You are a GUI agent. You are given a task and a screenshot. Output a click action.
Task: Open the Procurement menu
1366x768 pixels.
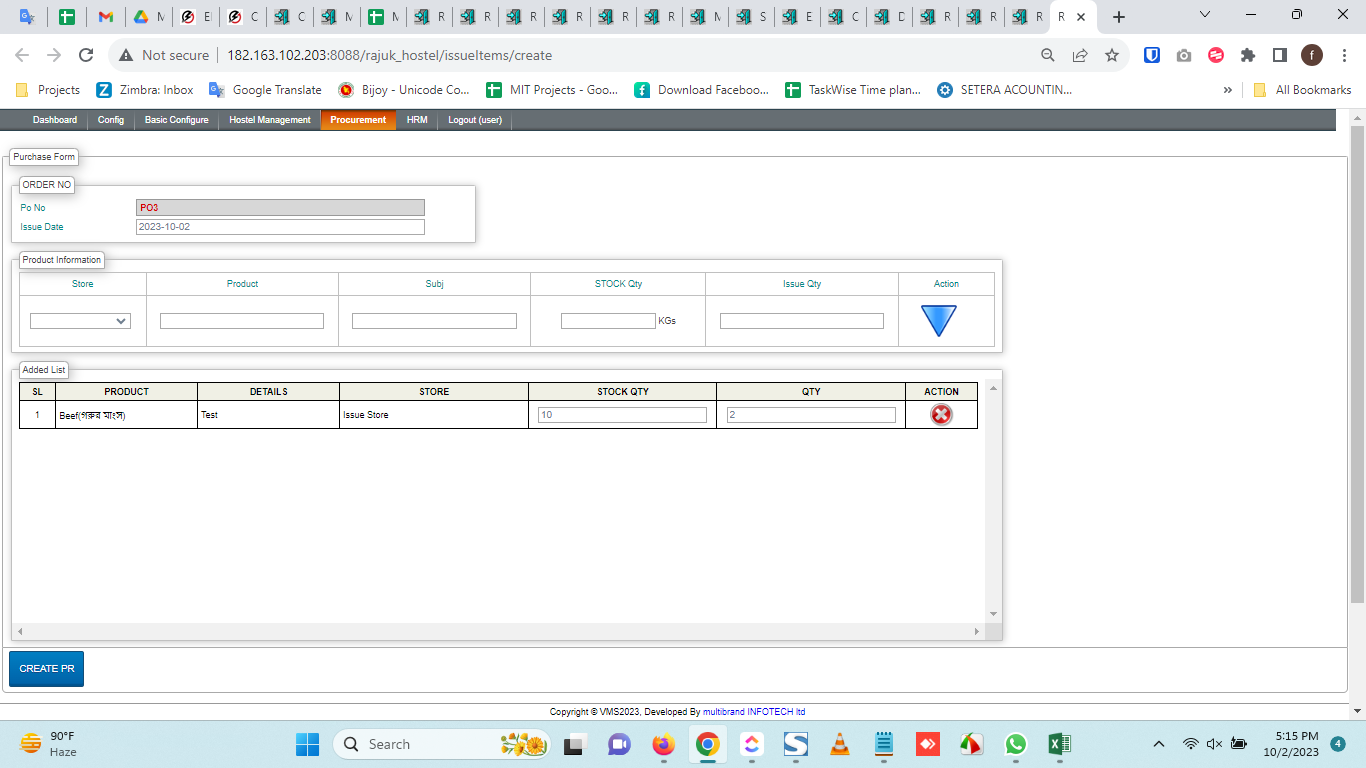pyautogui.click(x=358, y=120)
